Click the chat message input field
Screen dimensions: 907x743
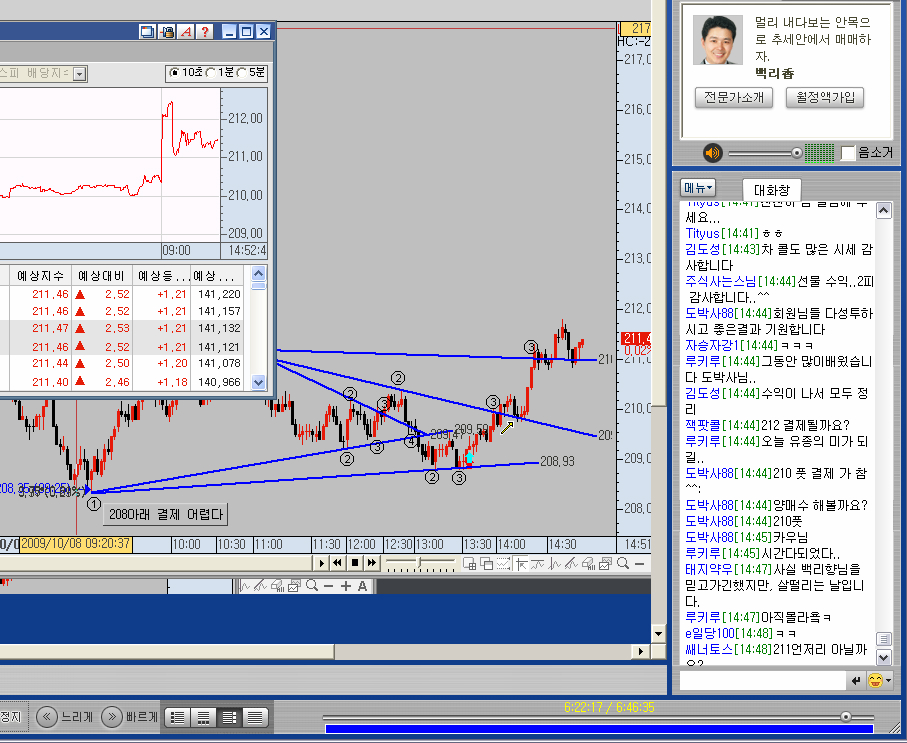[762, 681]
